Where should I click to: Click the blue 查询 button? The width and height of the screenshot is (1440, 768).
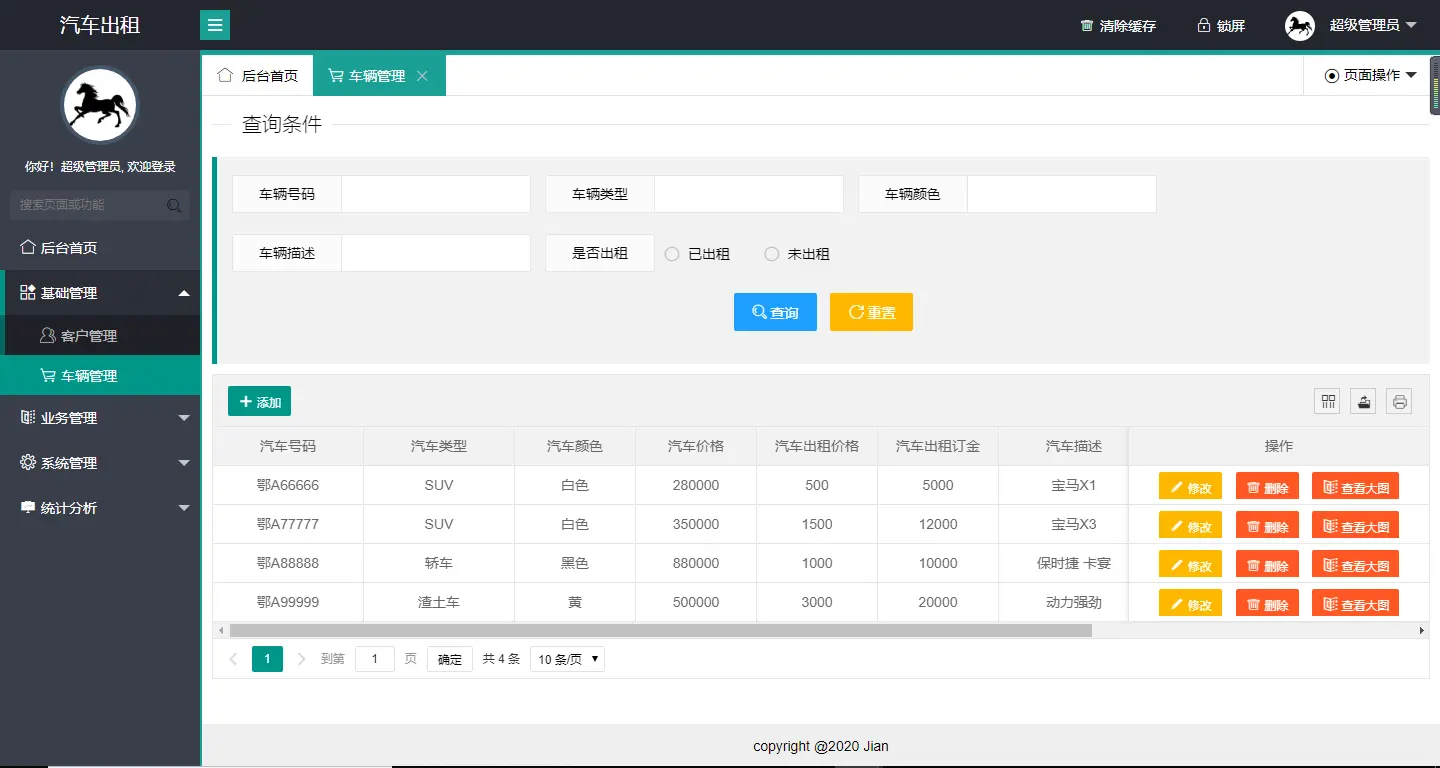775,312
